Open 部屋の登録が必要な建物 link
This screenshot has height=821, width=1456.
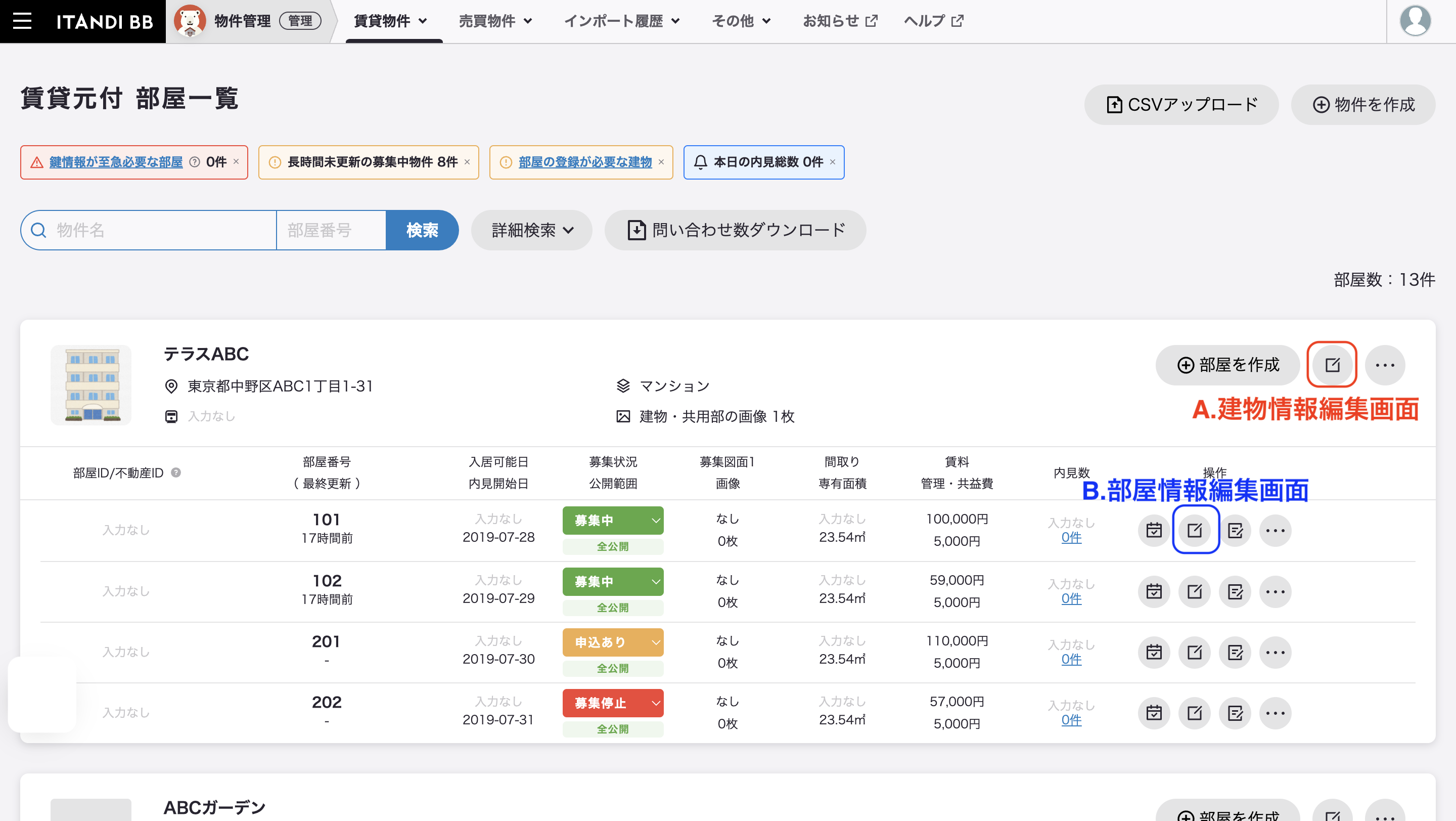pyautogui.click(x=585, y=162)
